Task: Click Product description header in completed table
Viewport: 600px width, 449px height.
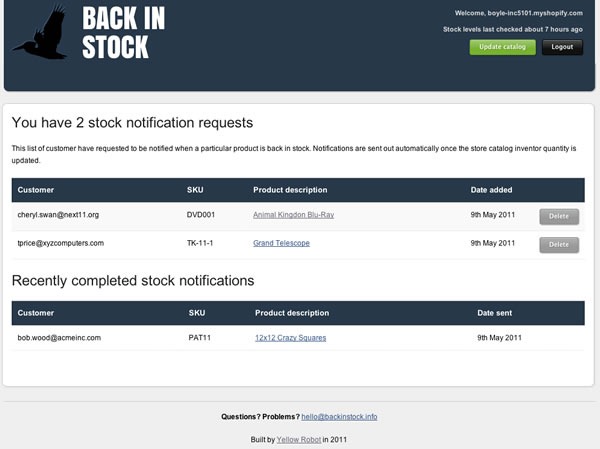Action: click(x=292, y=313)
